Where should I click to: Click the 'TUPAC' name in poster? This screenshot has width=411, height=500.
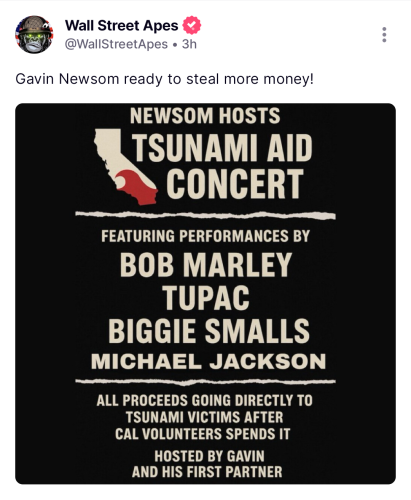(x=206, y=298)
